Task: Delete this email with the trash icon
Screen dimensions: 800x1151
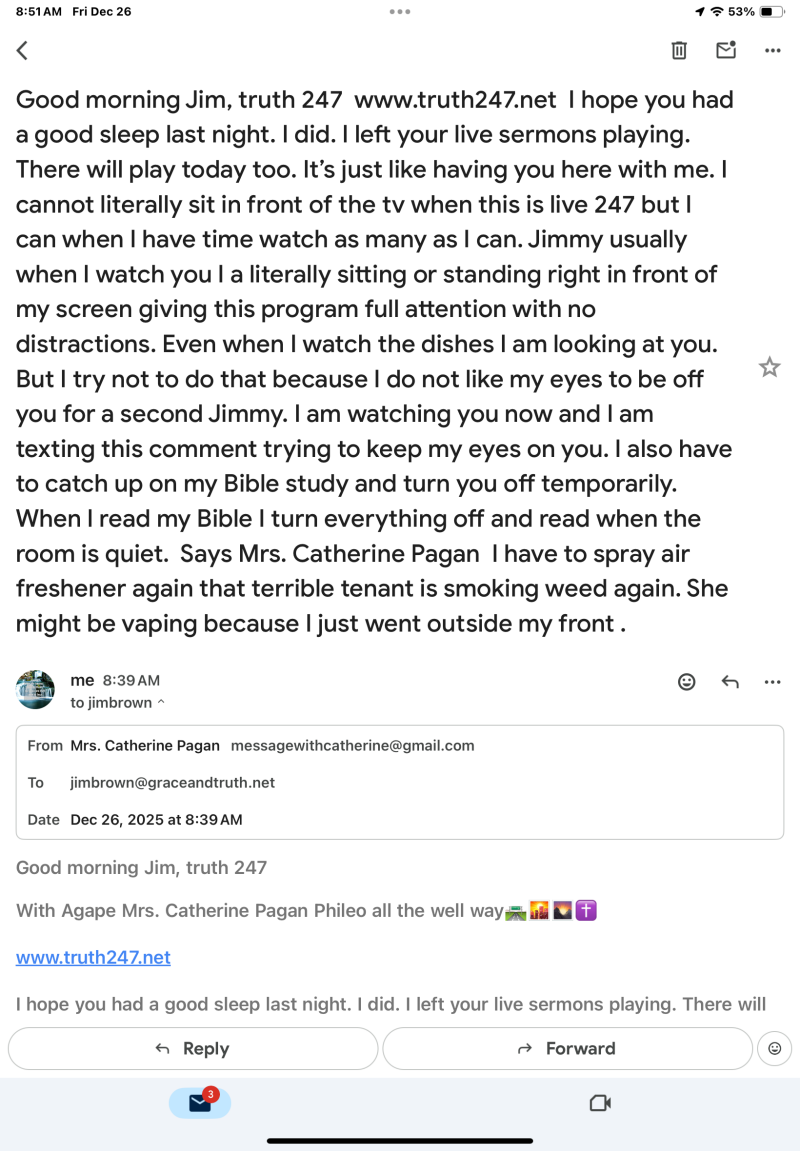Action: pos(679,50)
